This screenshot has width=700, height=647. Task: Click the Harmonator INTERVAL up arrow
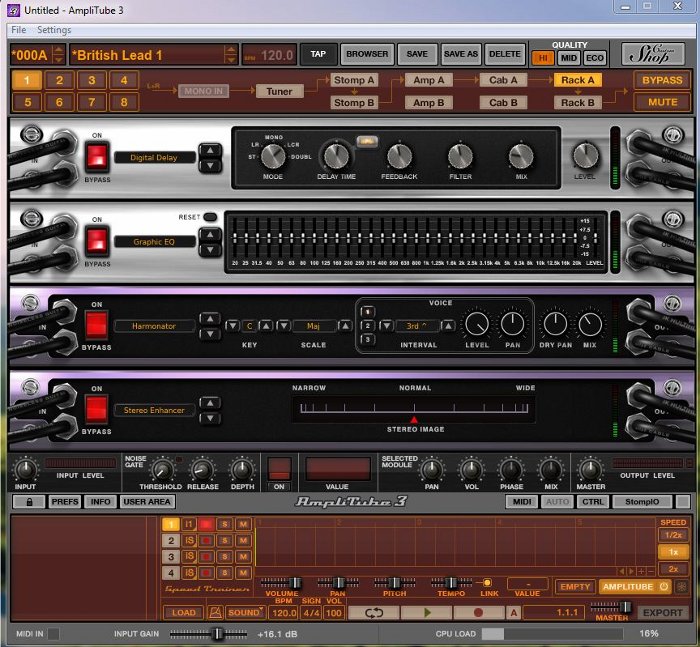[x=448, y=326]
